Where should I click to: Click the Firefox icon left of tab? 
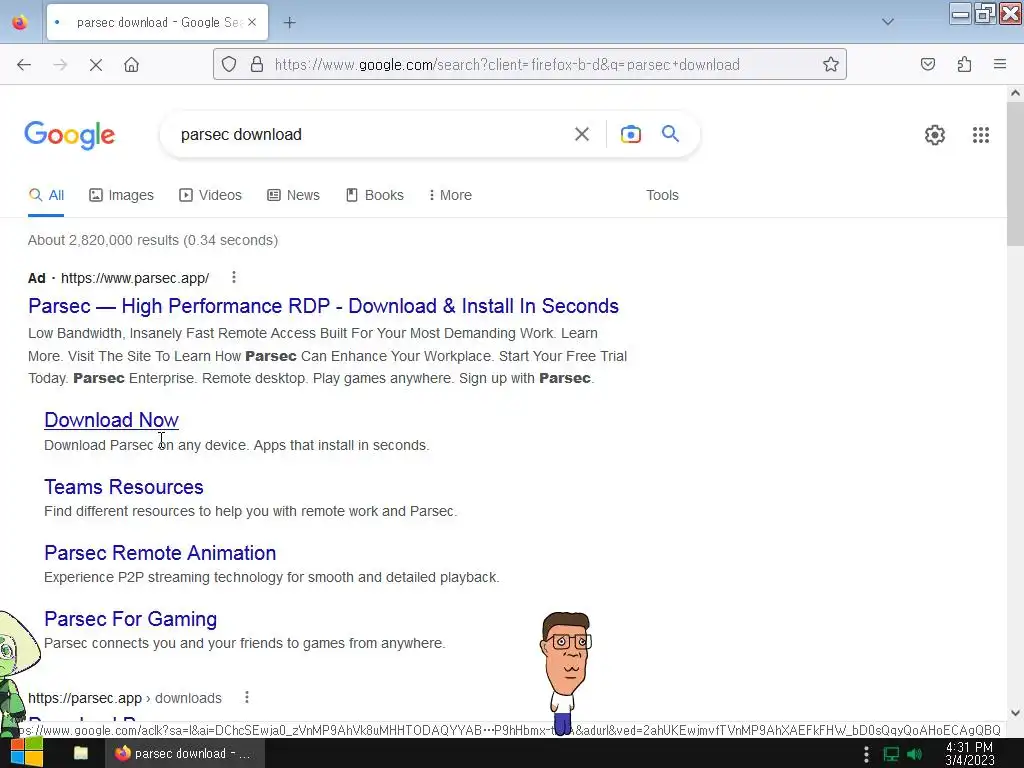pyautogui.click(x=20, y=22)
